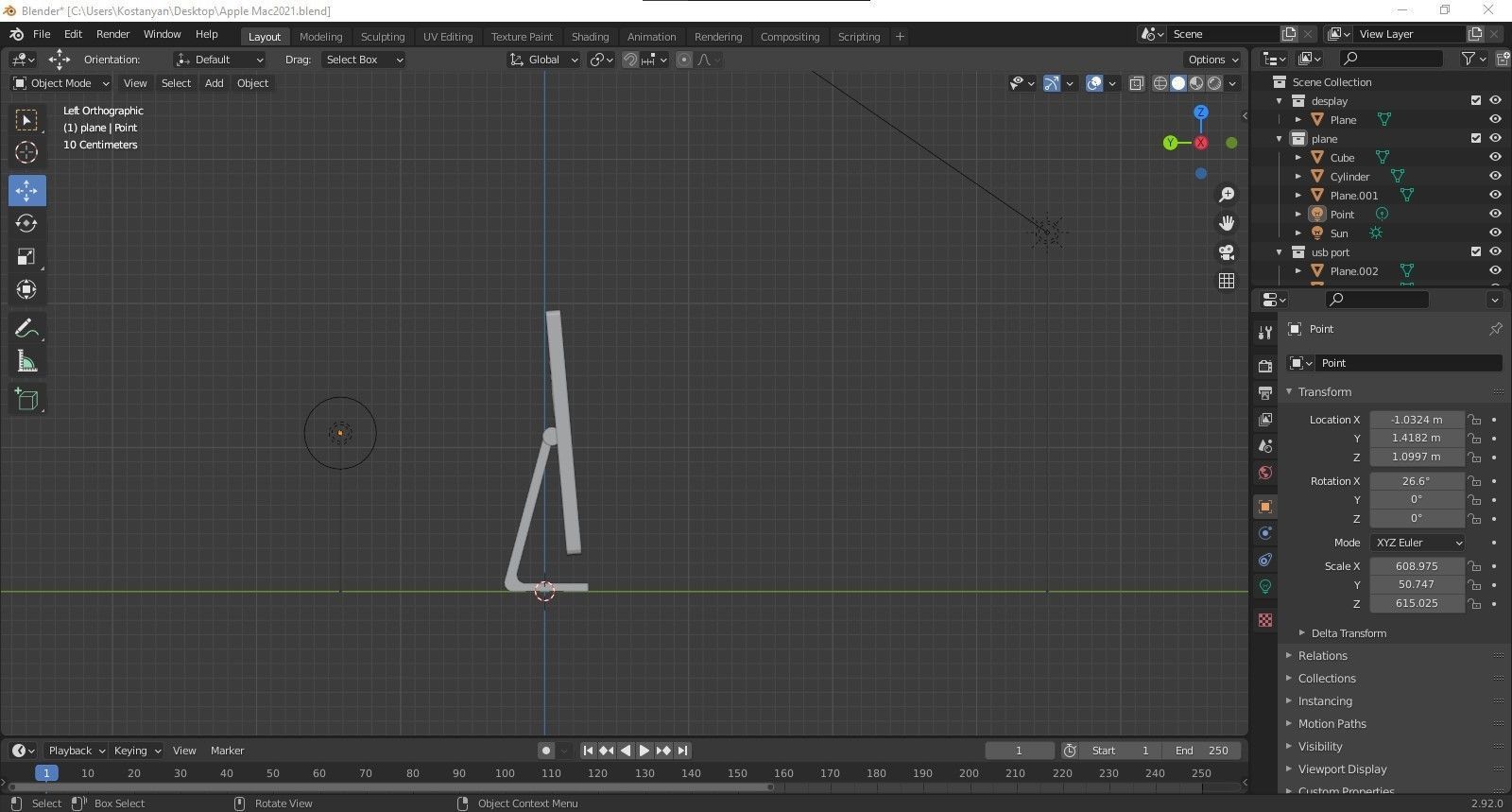1512x812 pixels.
Task: Uncheck the usb port collection checkbox
Action: 1476,252
